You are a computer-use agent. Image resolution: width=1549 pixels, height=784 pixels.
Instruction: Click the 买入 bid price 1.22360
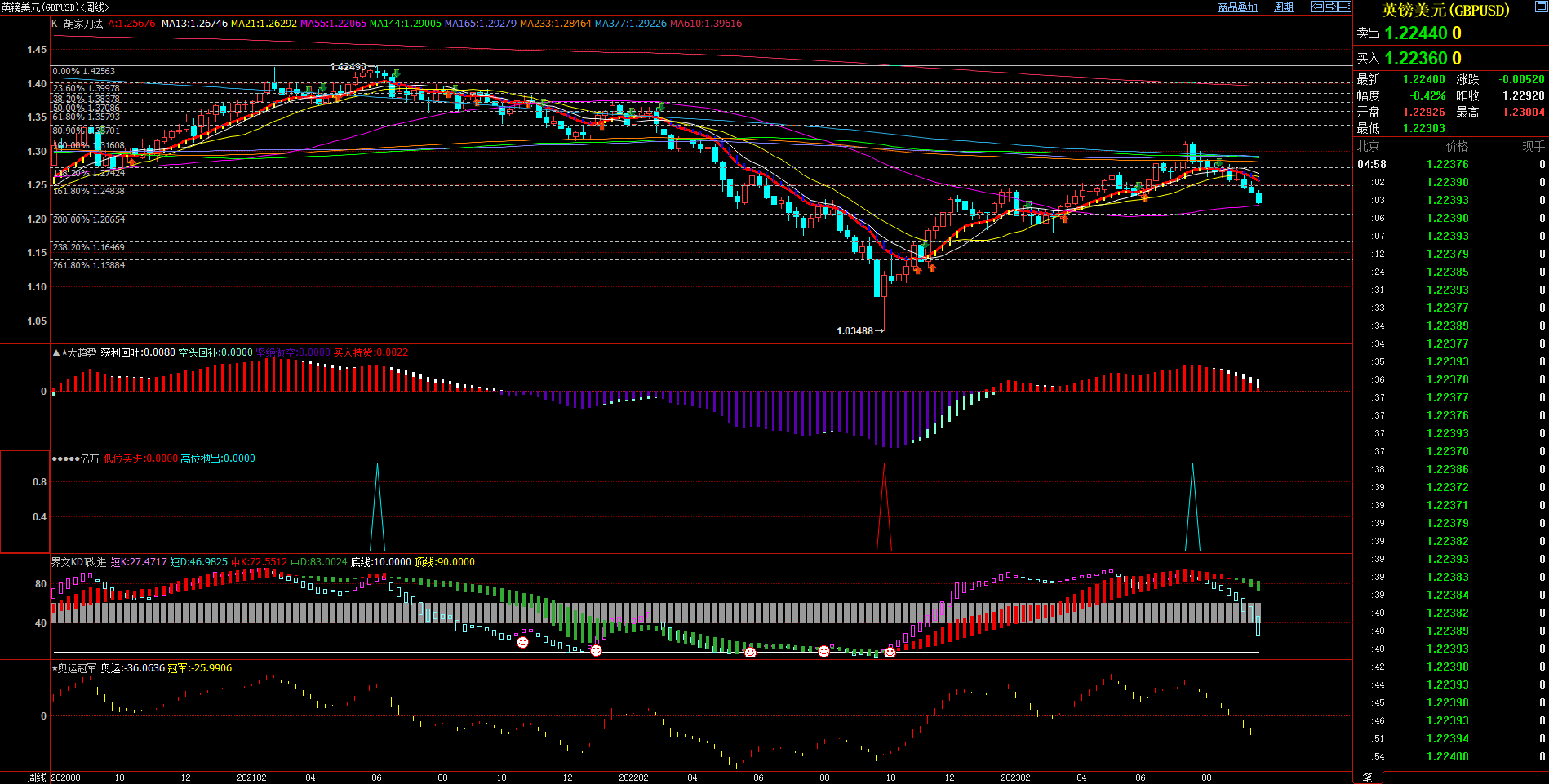point(1416,59)
